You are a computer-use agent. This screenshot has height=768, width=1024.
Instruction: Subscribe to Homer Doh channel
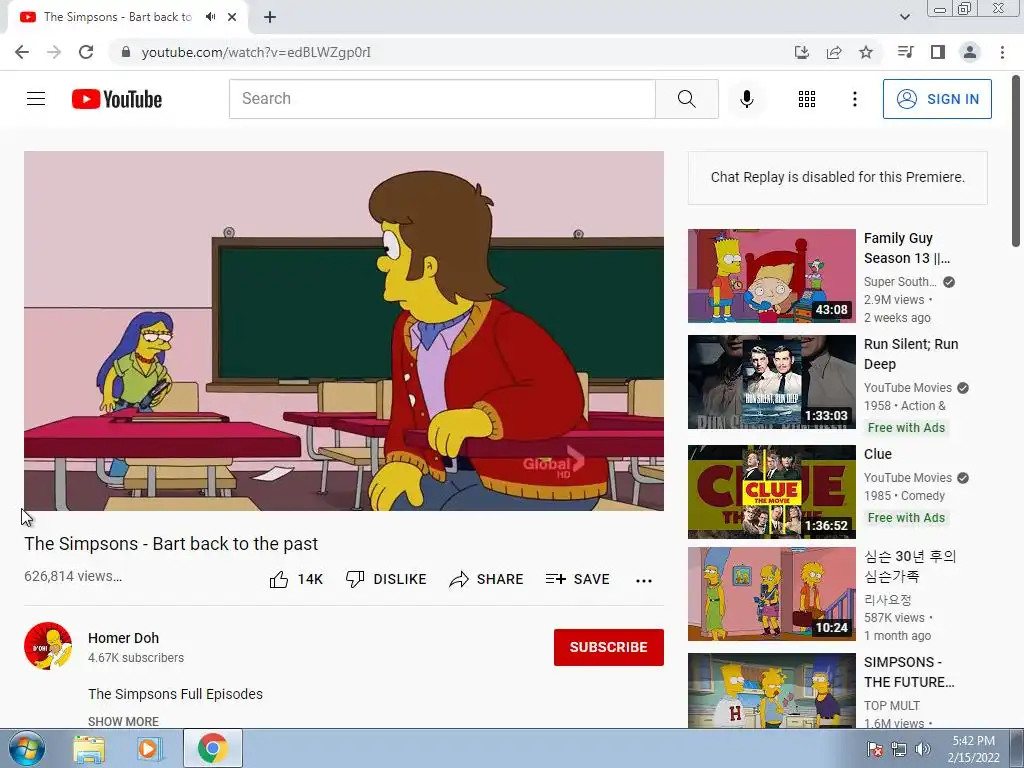609,647
